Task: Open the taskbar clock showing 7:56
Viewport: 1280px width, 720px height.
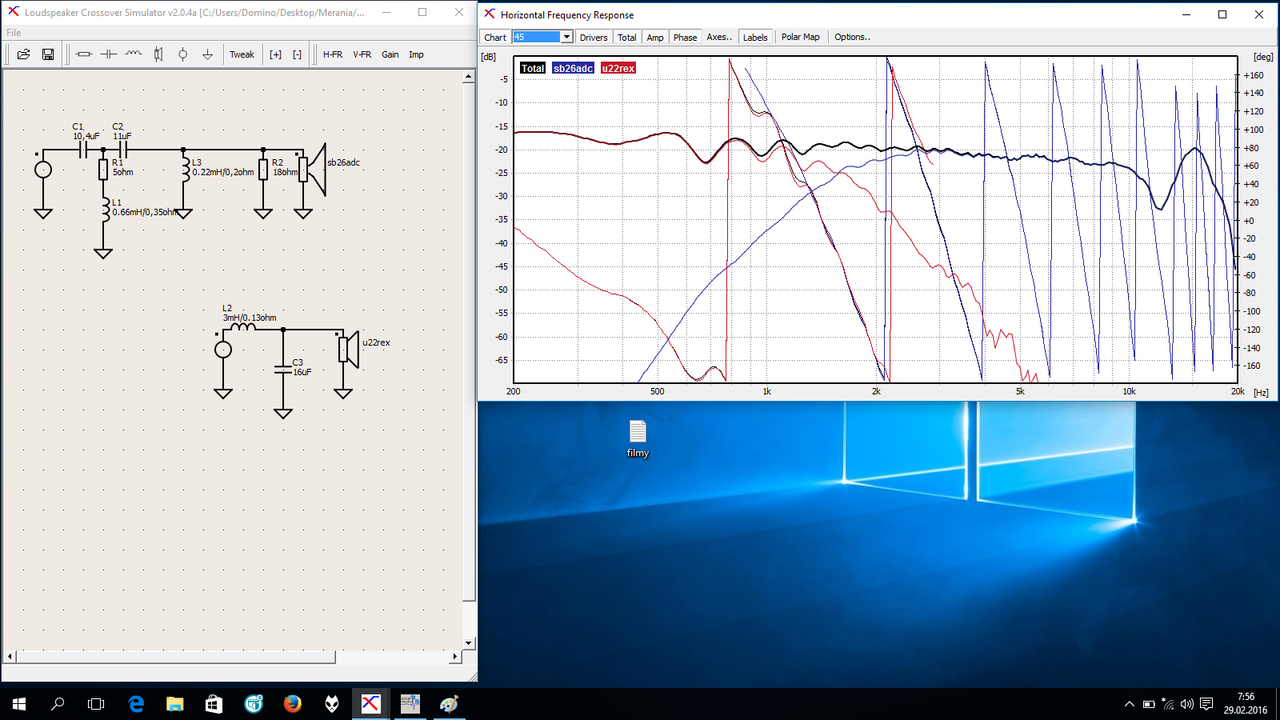Action: tap(1245, 703)
